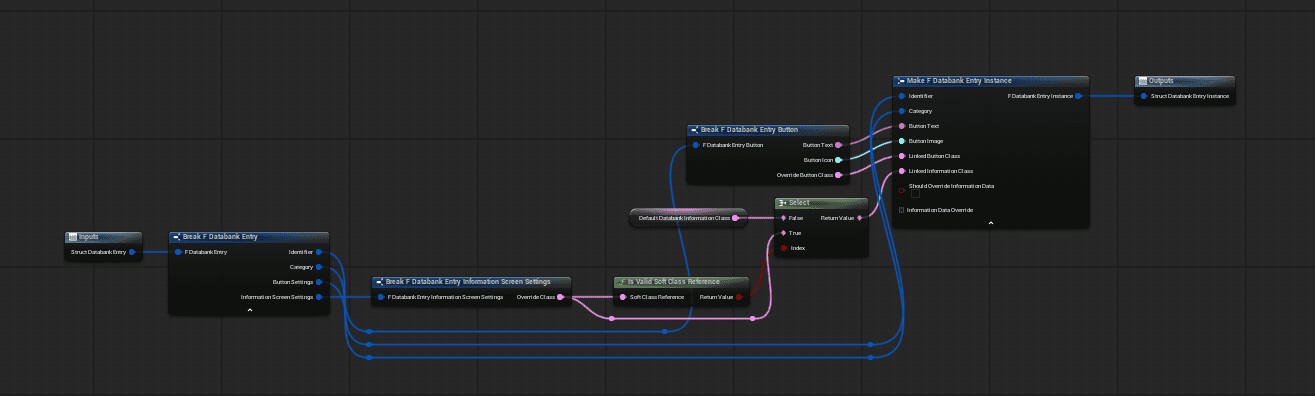The image size is (1315, 396).
Task: Click the Button Image input pin
Action: point(902,141)
